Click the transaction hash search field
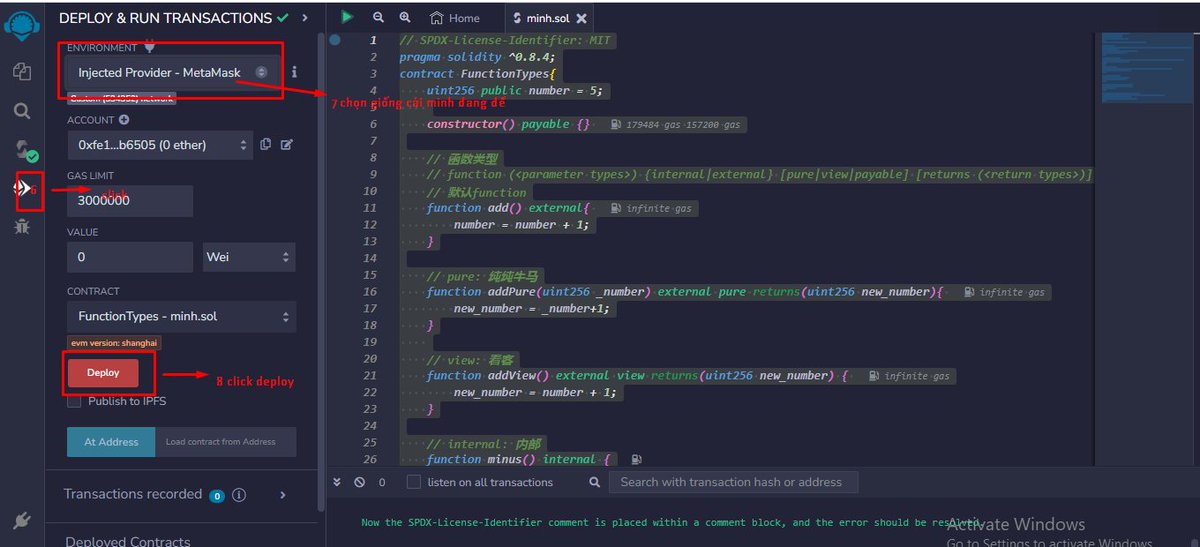 733,482
